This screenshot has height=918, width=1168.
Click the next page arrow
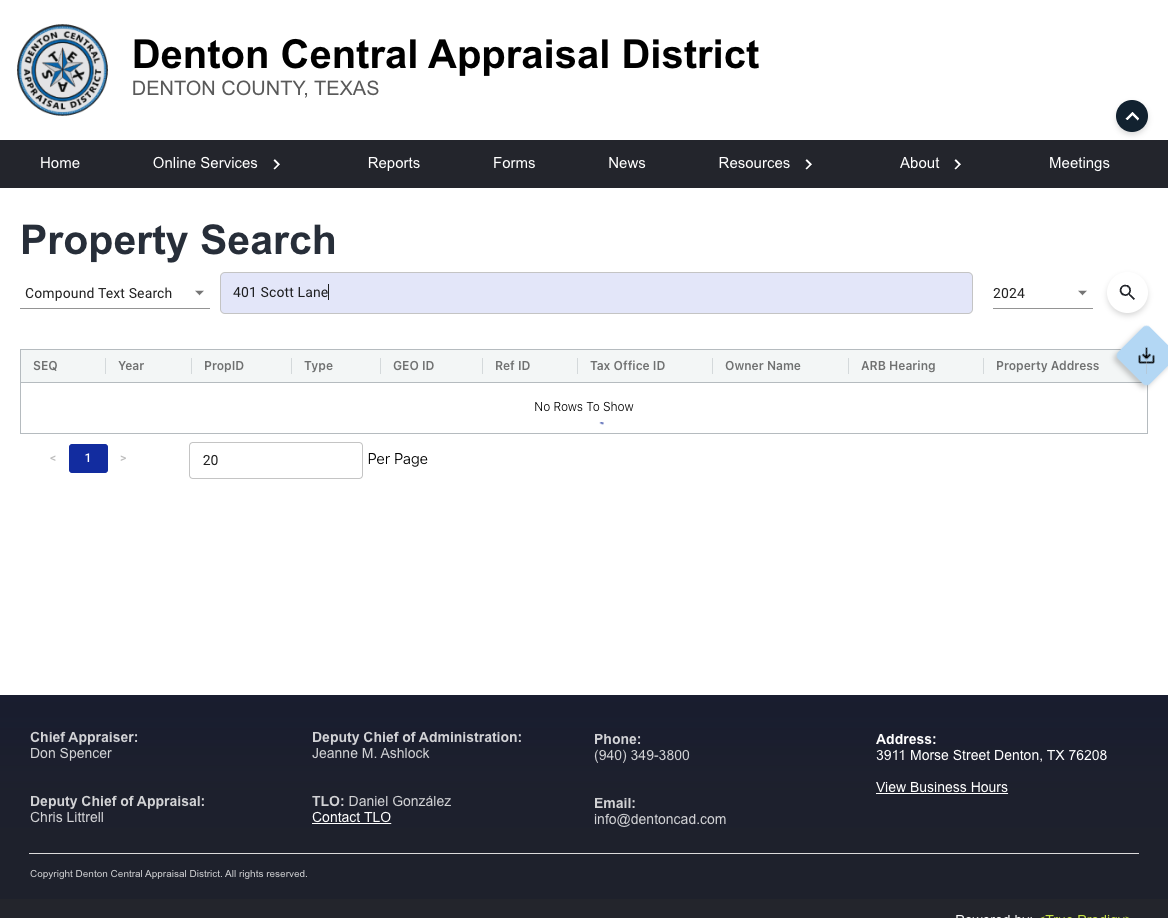(x=124, y=458)
